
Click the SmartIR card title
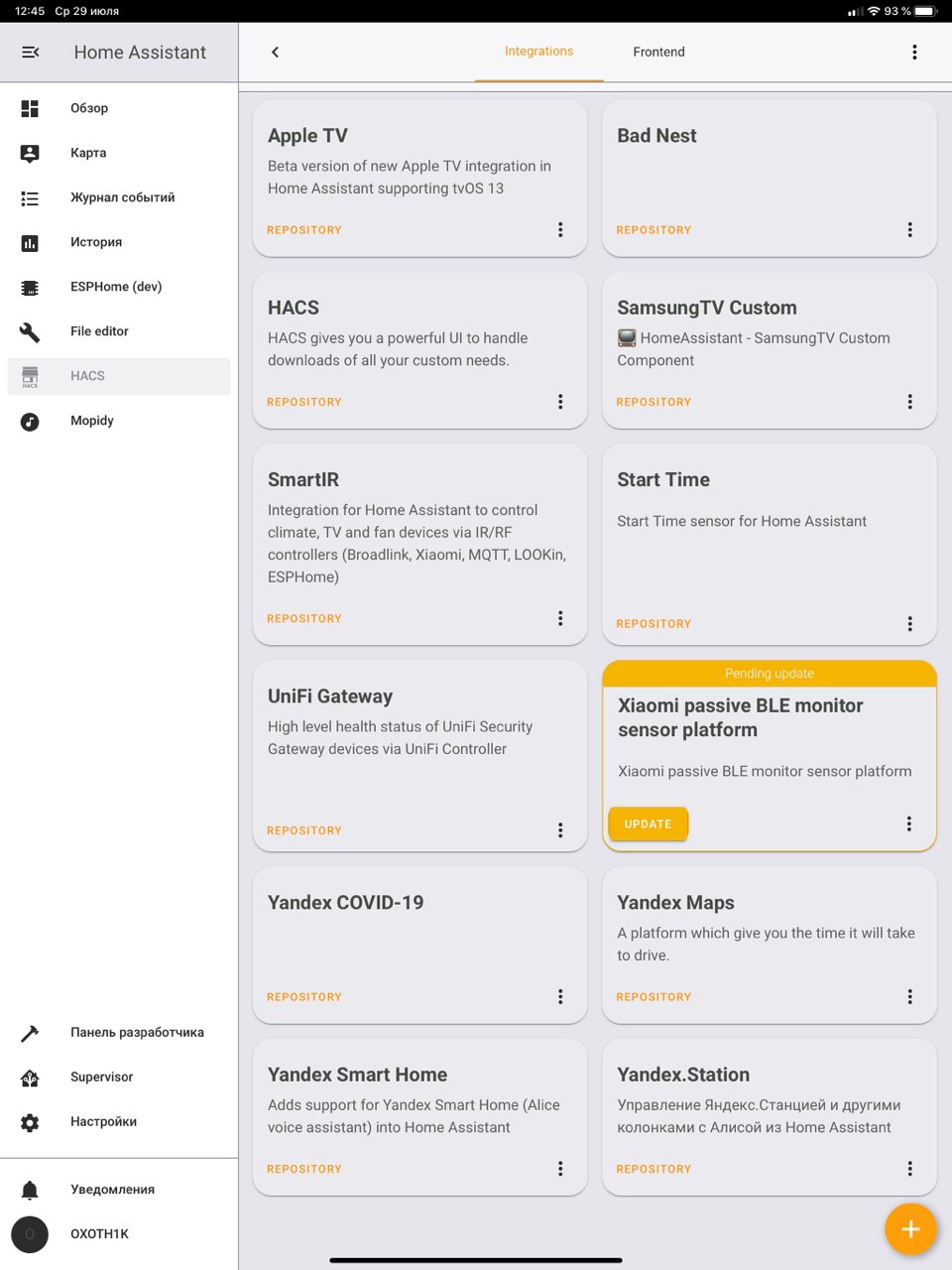[x=303, y=479]
